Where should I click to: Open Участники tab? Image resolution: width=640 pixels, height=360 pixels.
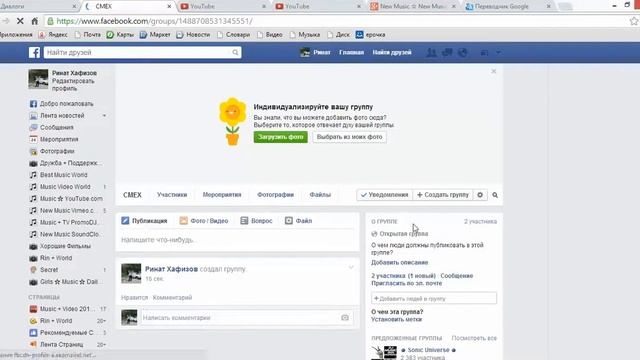[x=172, y=195]
